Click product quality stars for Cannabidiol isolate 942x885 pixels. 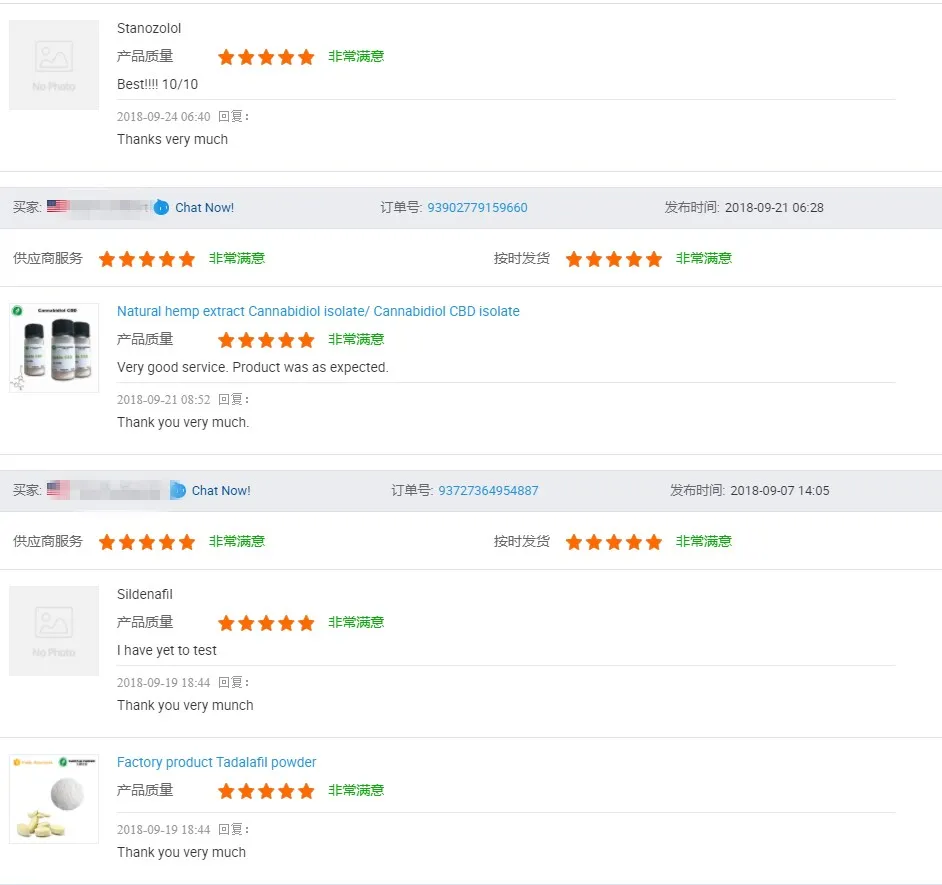click(x=266, y=340)
